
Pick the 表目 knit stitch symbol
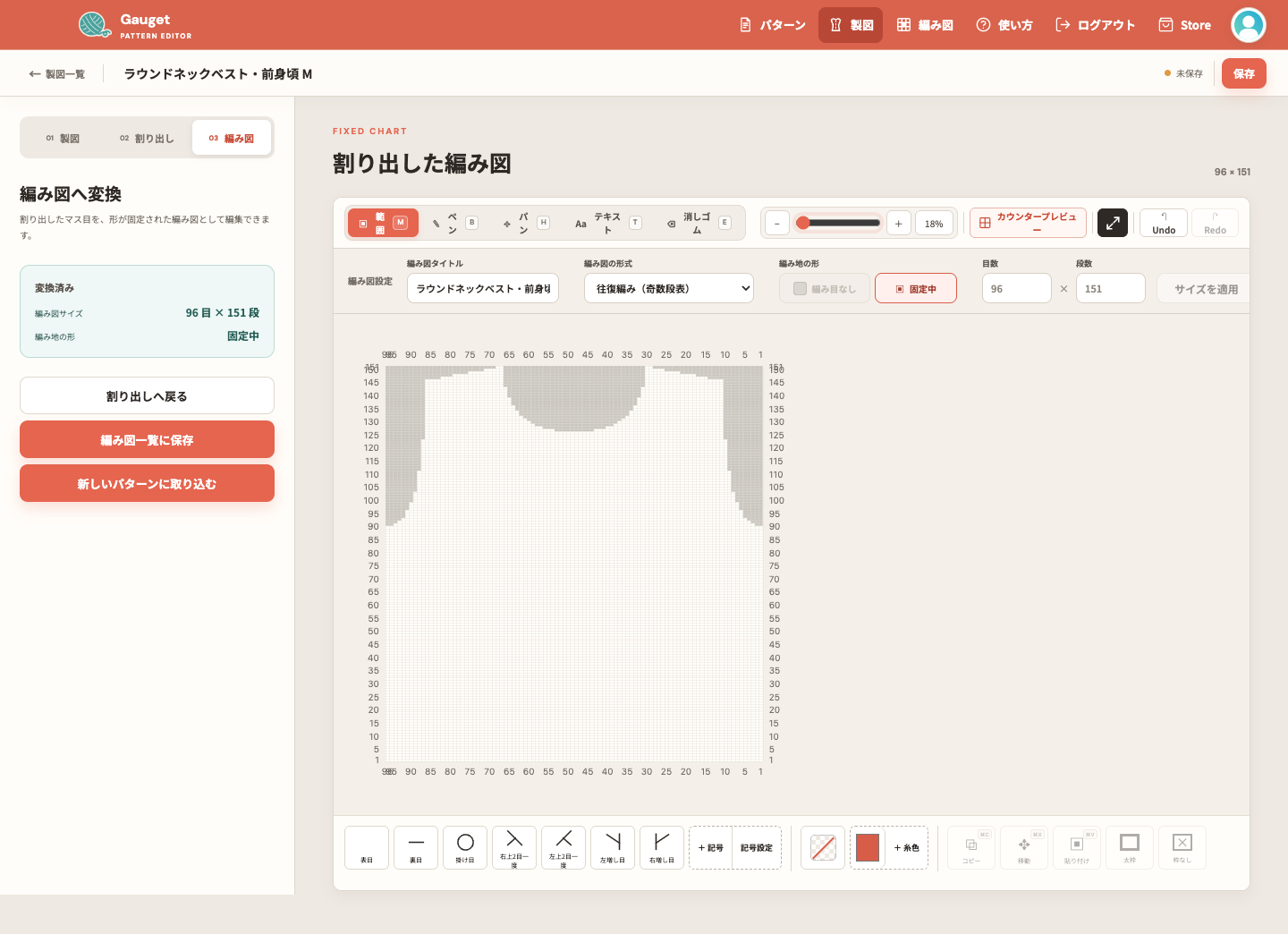(x=367, y=847)
